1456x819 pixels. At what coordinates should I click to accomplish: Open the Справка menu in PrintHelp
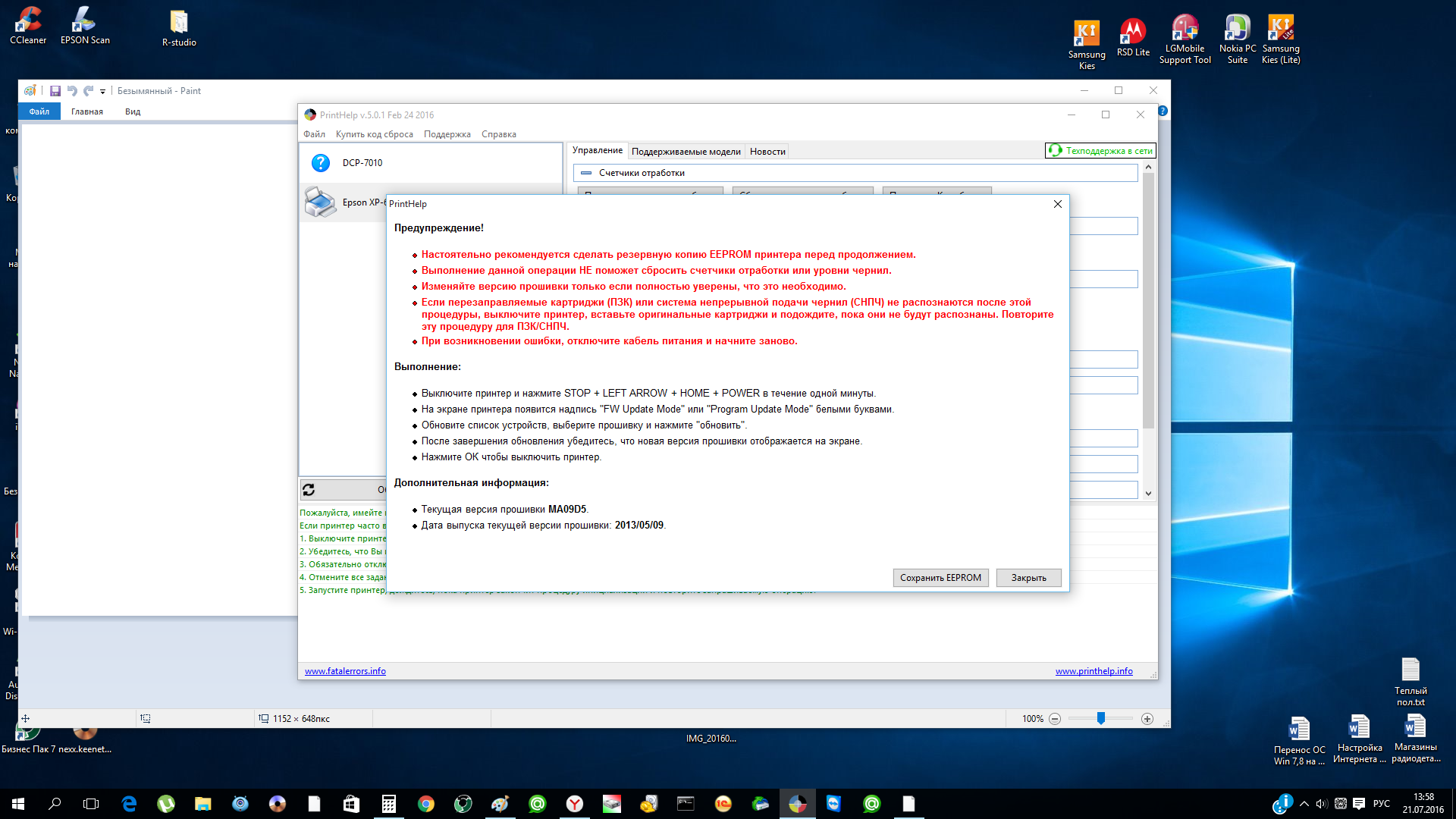(499, 134)
